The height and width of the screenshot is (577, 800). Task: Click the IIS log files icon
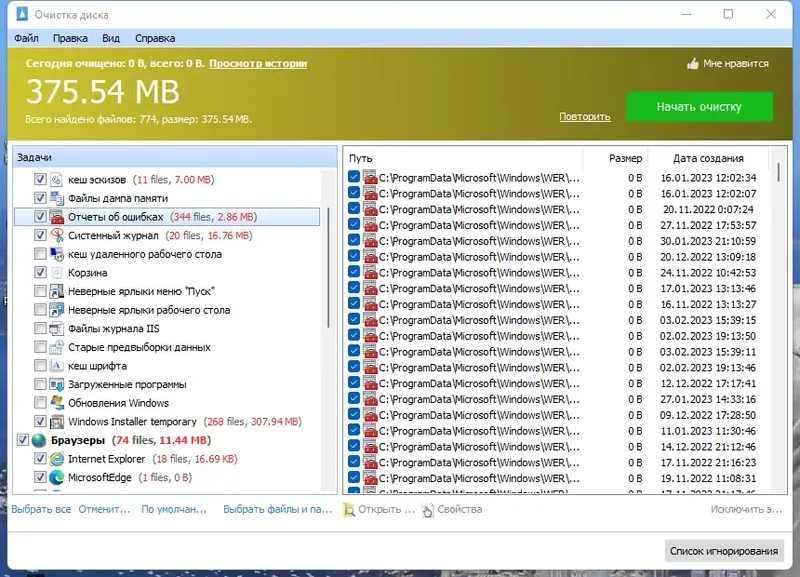point(57,329)
